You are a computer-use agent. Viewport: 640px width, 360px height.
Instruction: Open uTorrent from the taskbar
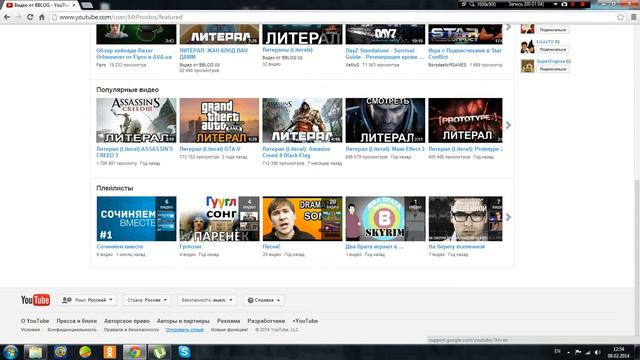159,352
